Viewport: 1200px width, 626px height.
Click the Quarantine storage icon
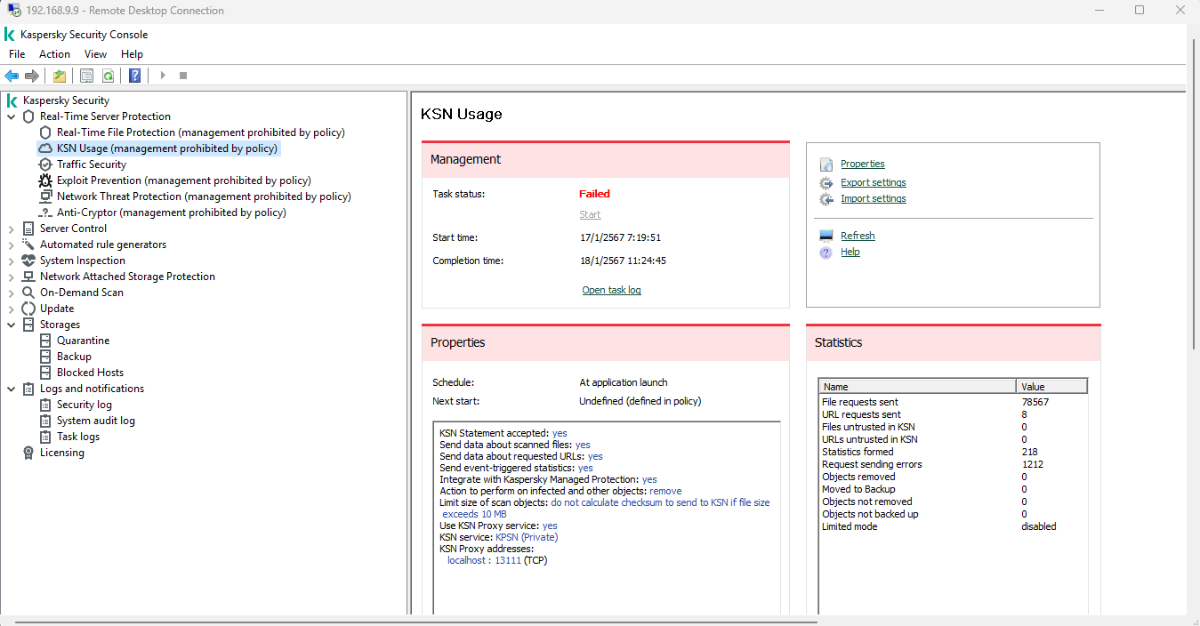[x=45, y=341]
